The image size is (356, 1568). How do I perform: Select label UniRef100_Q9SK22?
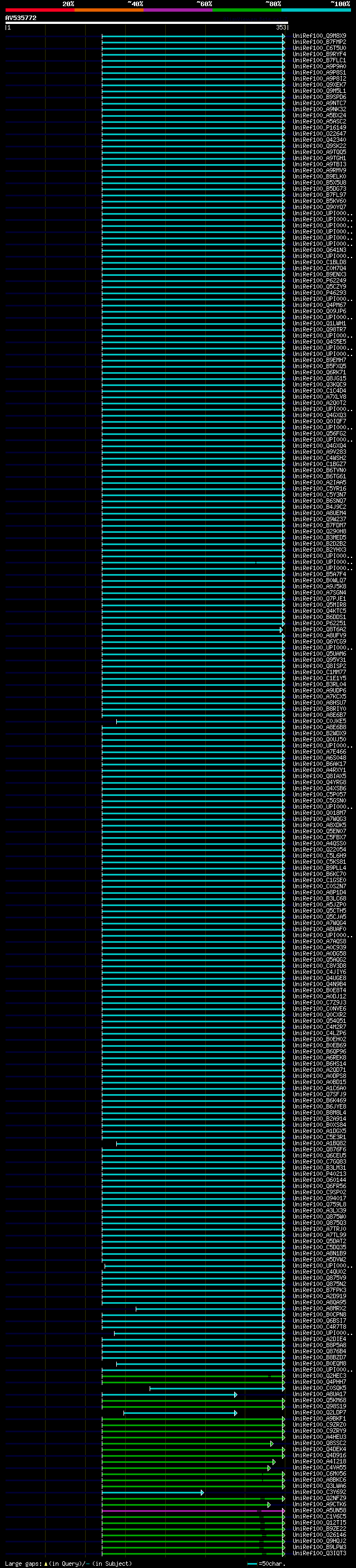pos(319,146)
